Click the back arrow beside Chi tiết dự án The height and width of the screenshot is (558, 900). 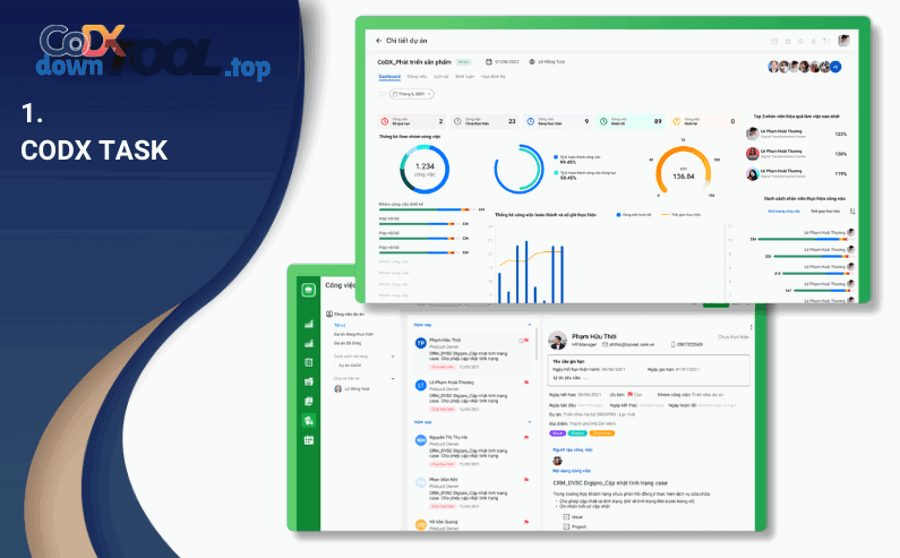[x=379, y=41]
